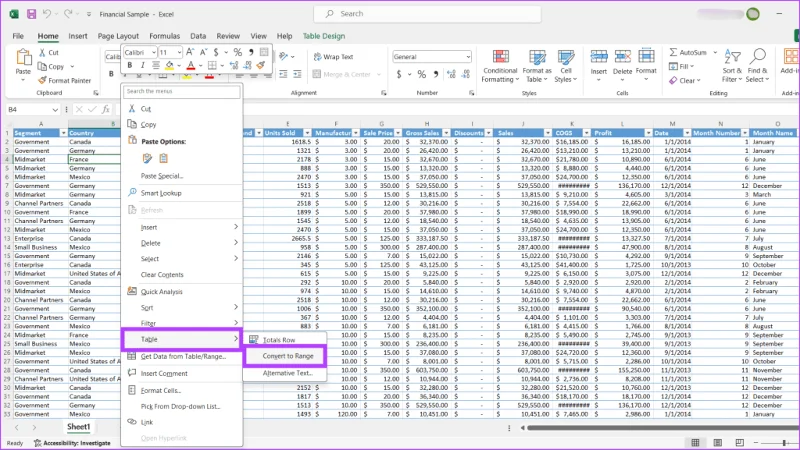This screenshot has height=450, width=800.
Task: Increase font size in mini toolbar
Action: click(190, 52)
